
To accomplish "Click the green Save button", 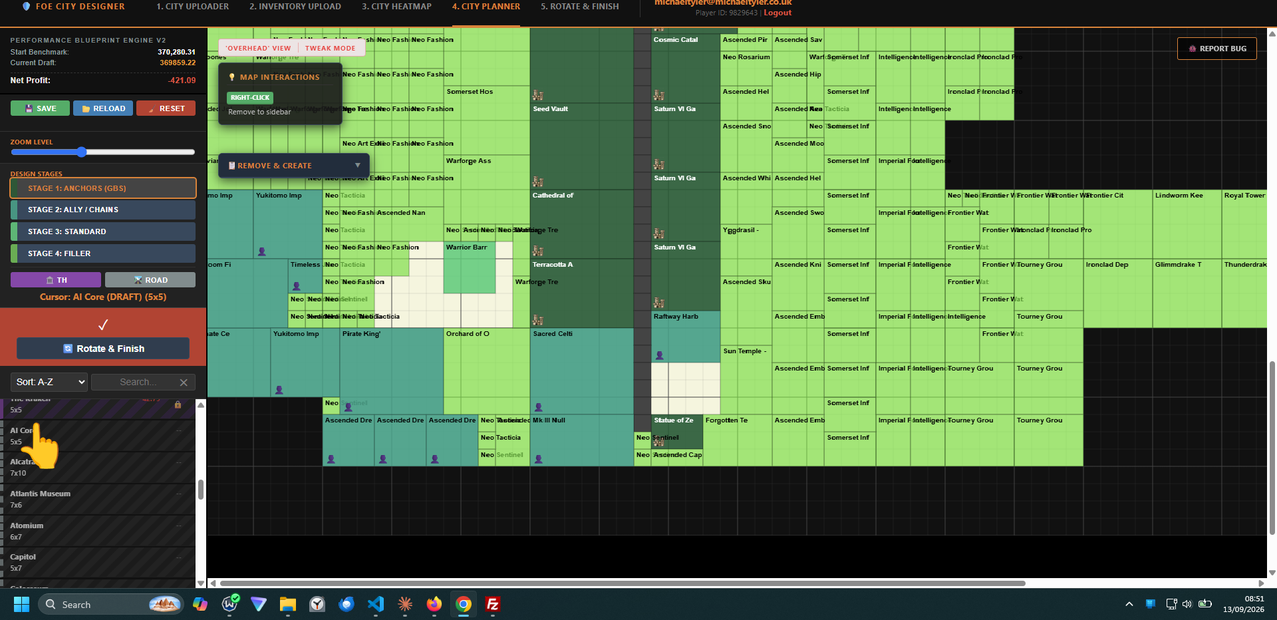I will (40, 108).
